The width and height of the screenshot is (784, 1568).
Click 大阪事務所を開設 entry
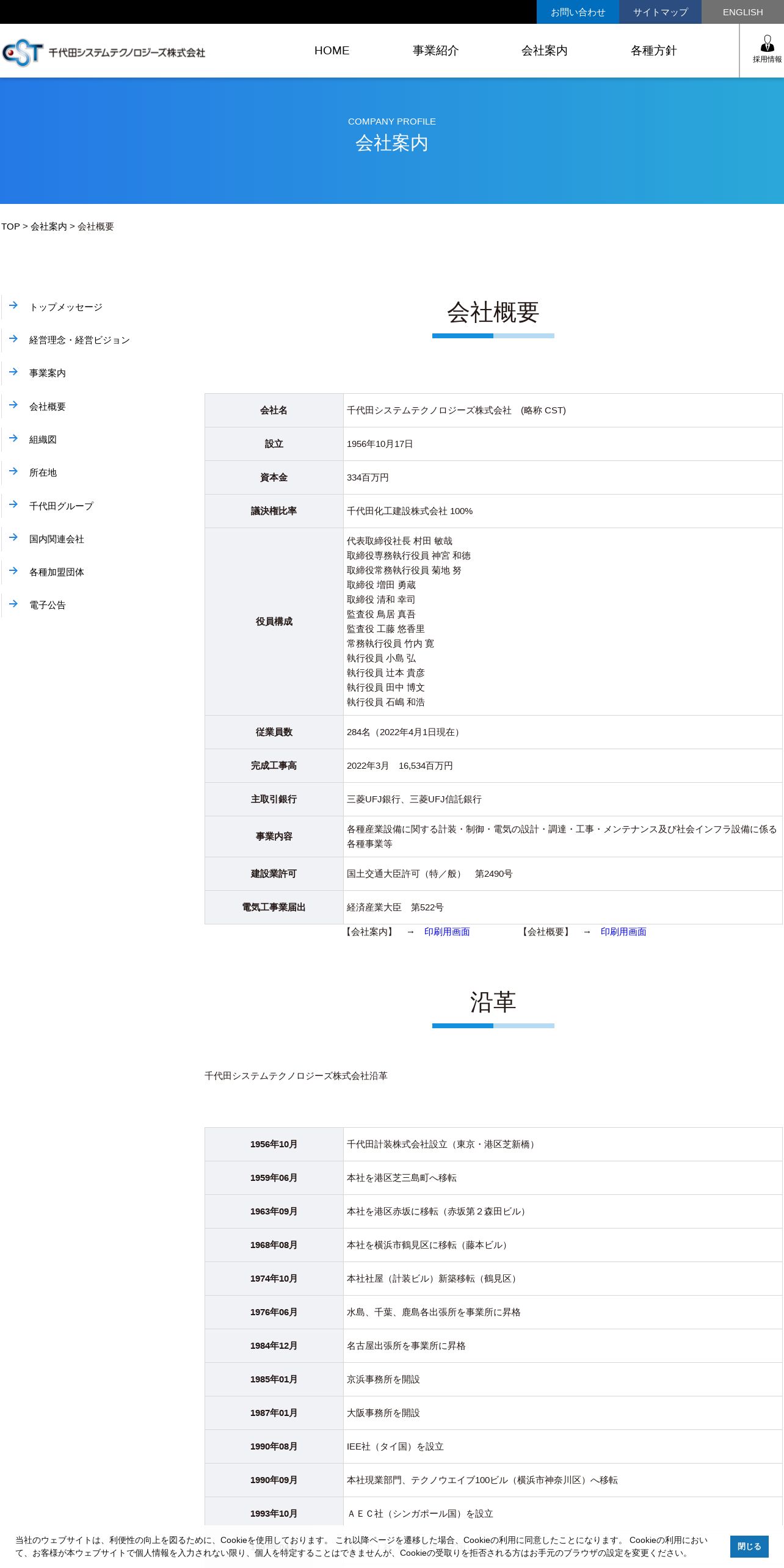click(383, 1413)
